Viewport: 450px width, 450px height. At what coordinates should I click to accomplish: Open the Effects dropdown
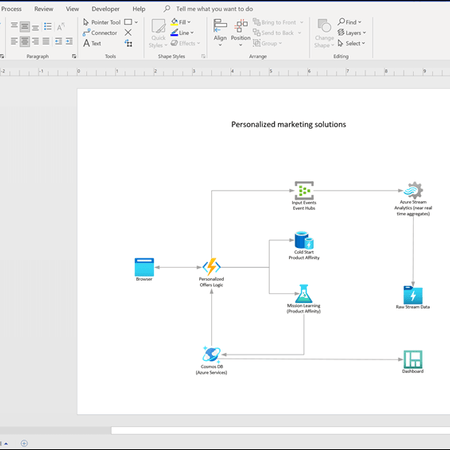[198, 43]
